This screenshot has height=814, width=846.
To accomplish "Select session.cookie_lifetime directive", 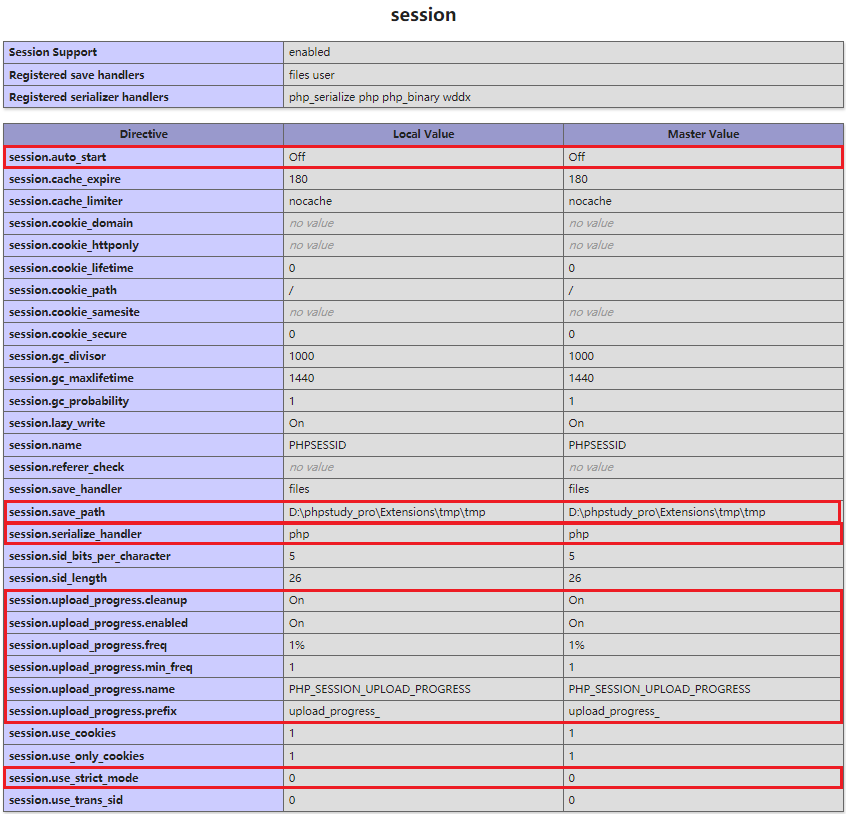I will coord(71,268).
